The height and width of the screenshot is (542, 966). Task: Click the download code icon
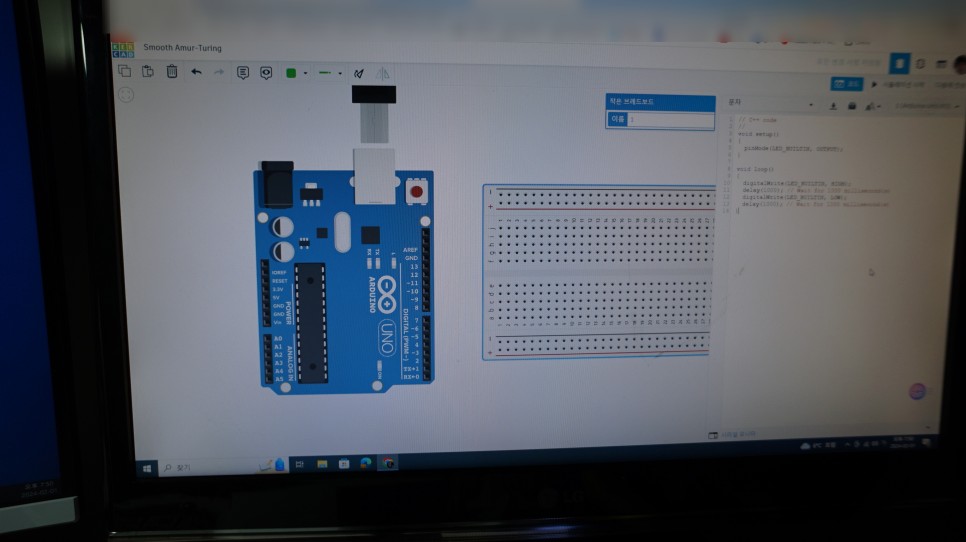833,106
